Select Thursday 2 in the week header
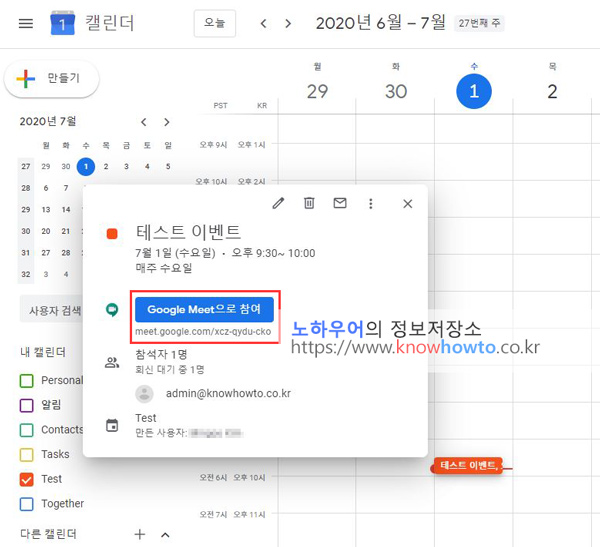 552,92
